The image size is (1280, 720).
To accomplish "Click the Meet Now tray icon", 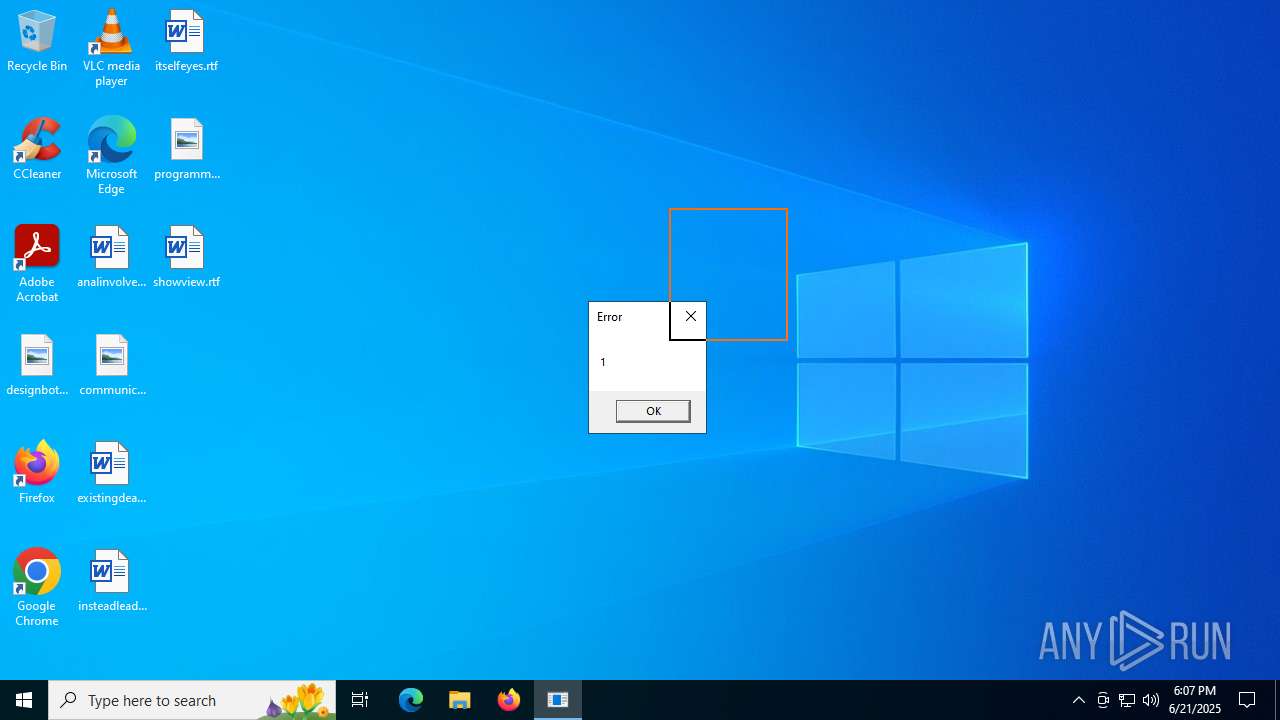I will coord(1103,700).
